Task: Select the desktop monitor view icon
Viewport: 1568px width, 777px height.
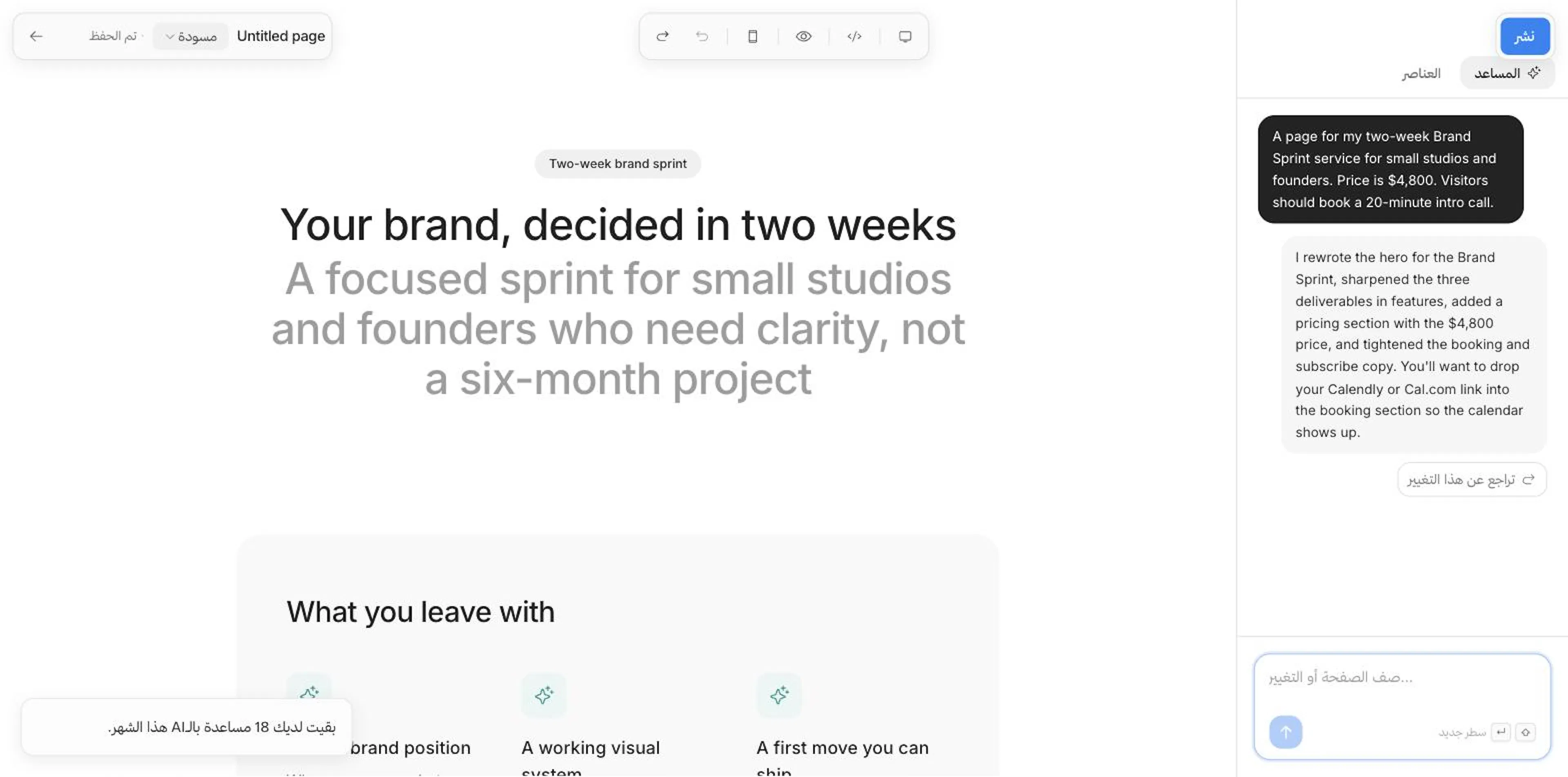Action: pos(905,36)
